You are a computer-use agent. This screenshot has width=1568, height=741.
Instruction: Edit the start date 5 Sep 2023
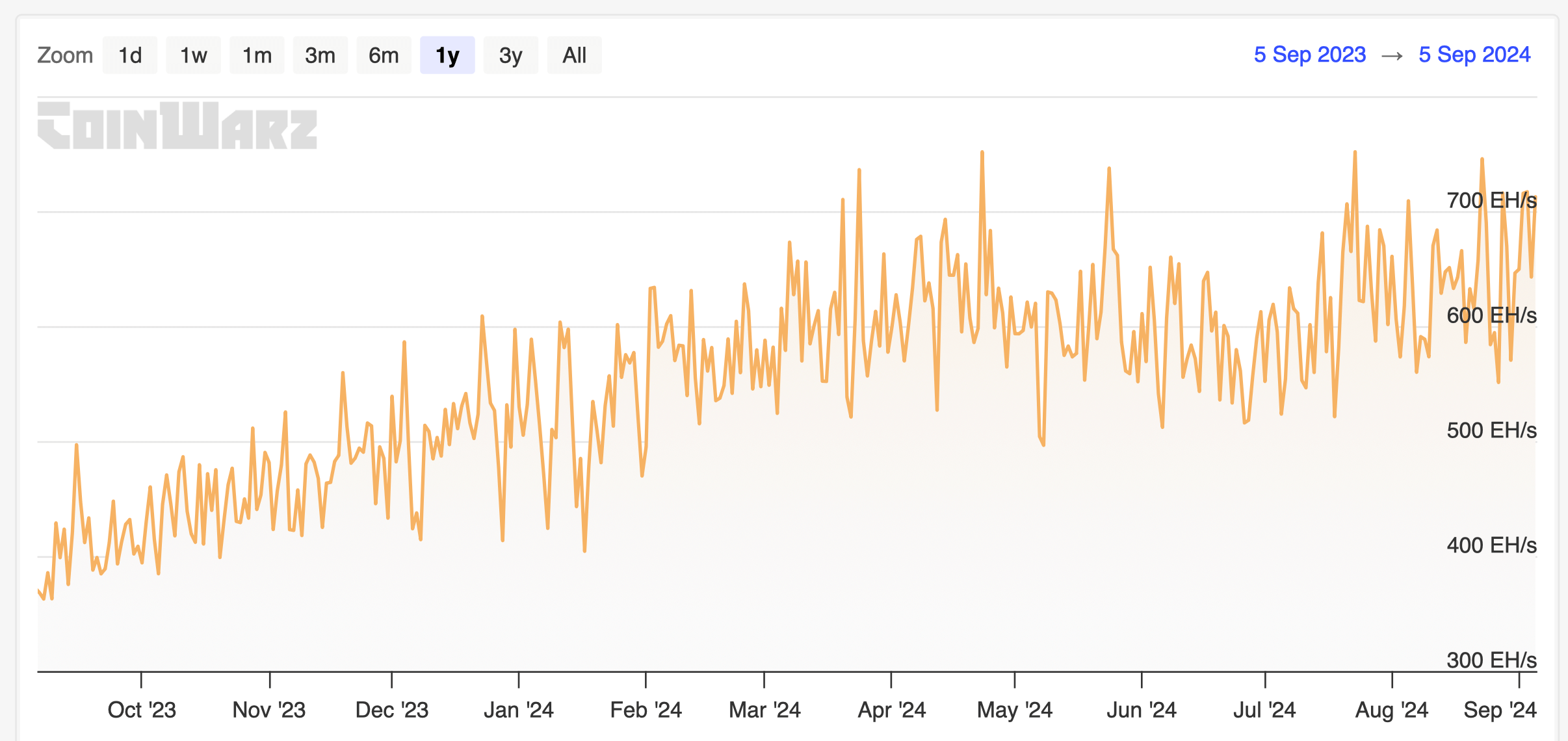(1310, 55)
